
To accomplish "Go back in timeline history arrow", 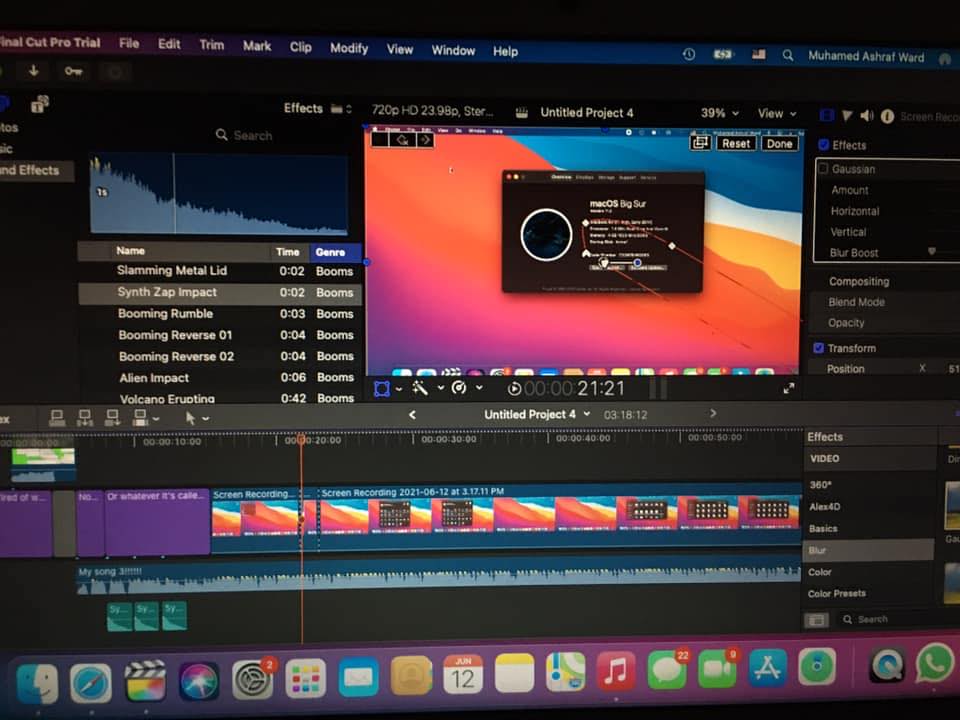I will (x=413, y=414).
